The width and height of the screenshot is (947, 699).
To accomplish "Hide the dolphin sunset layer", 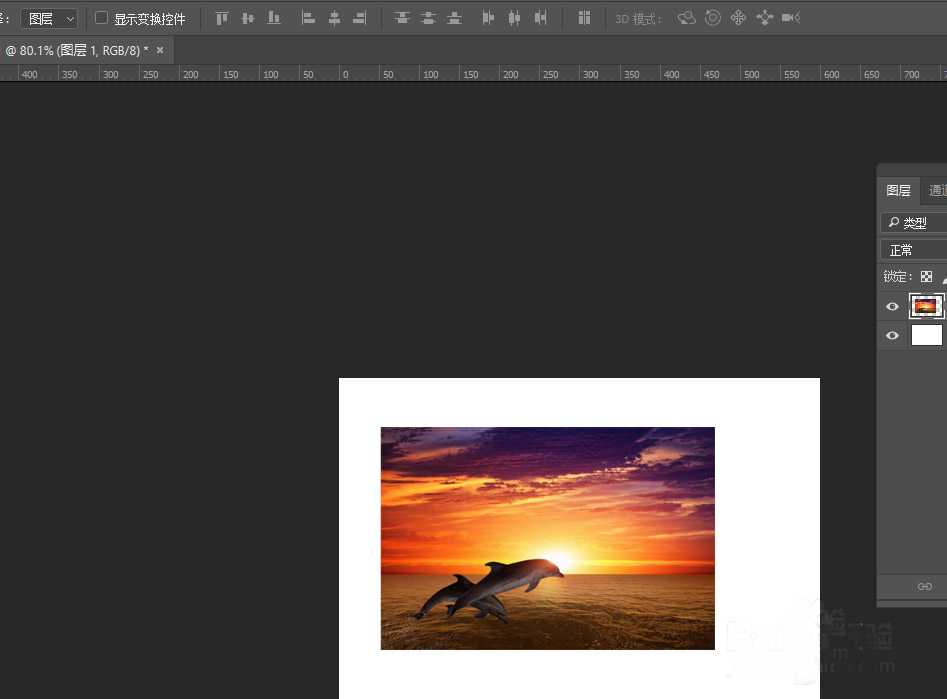I will coord(893,307).
